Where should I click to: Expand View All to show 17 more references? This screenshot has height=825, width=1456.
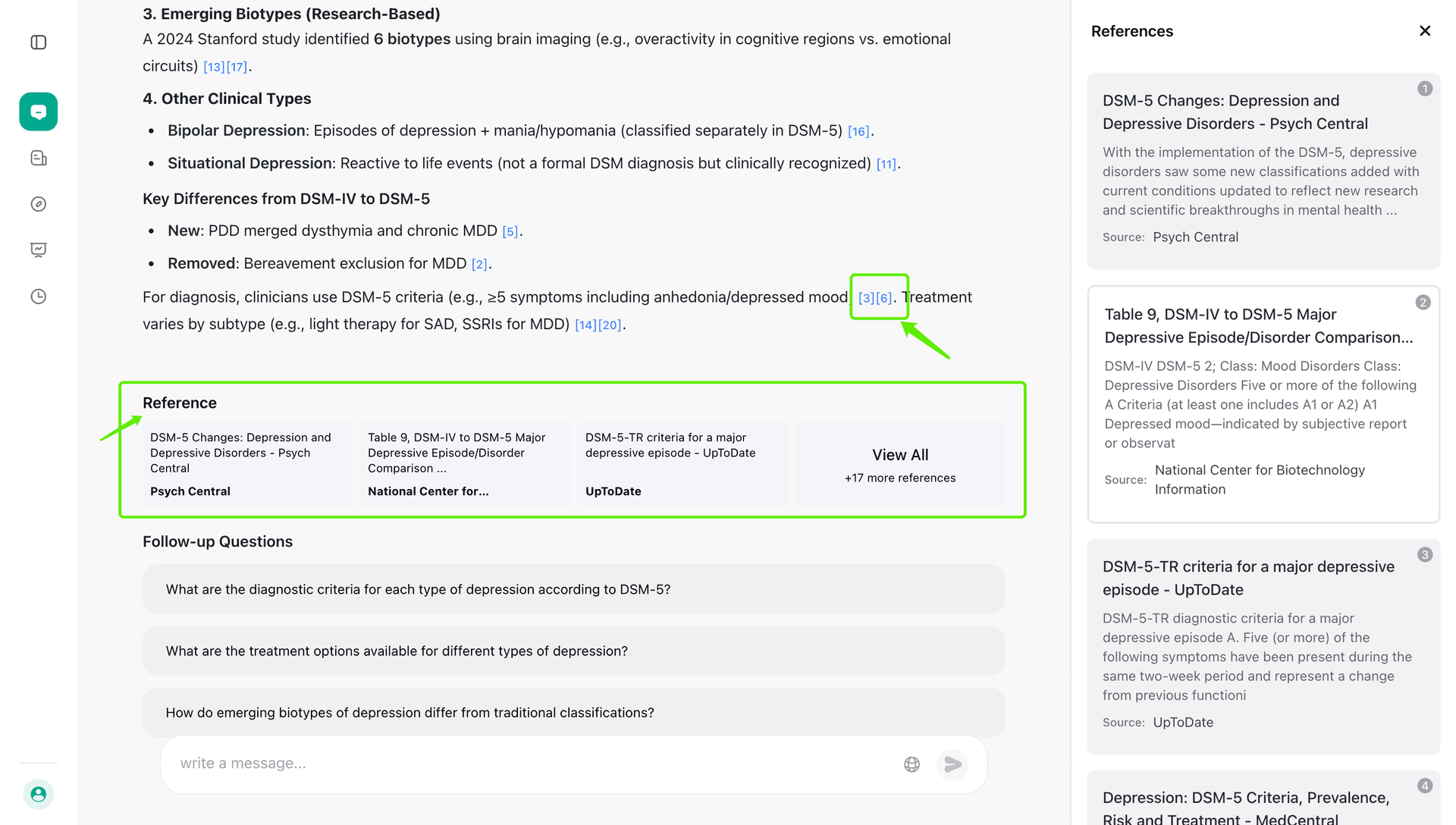pyautogui.click(x=899, y=463)
